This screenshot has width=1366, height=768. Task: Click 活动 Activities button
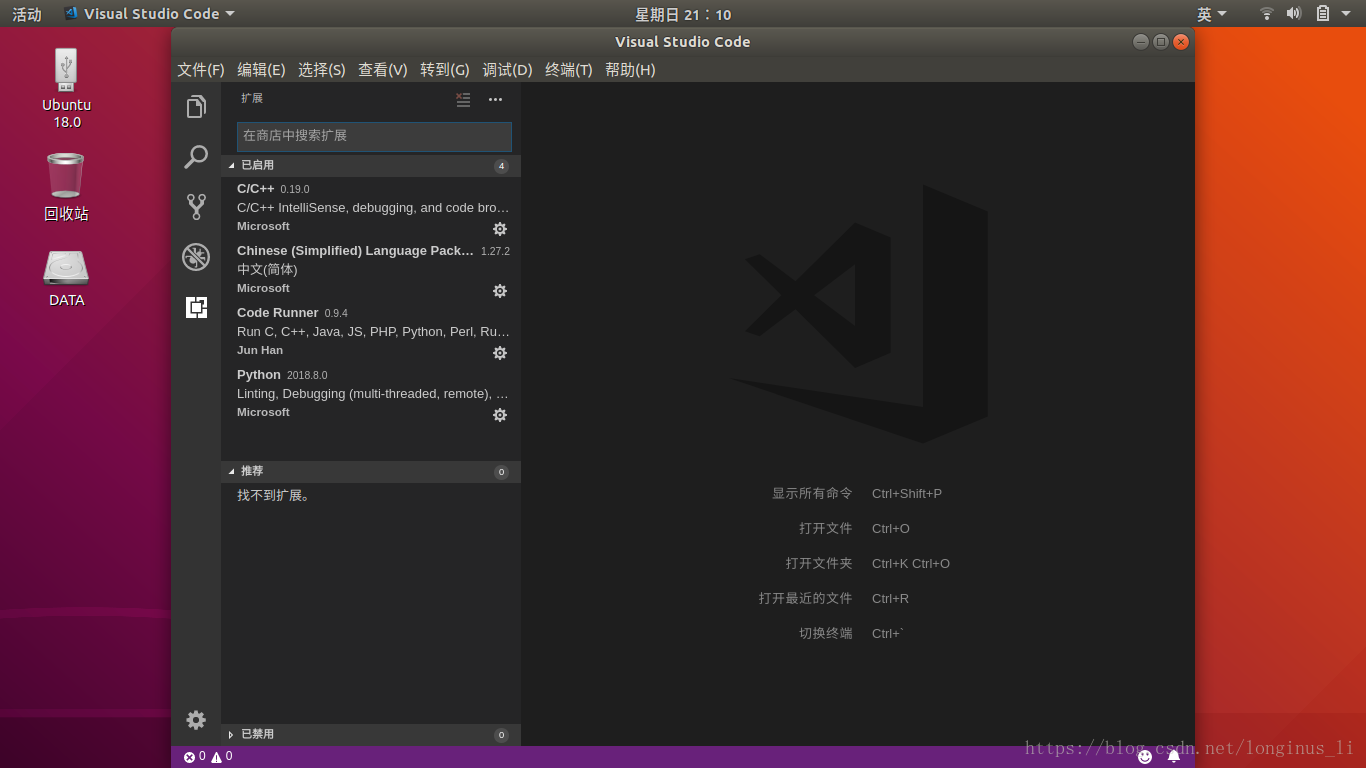(27, 14)
